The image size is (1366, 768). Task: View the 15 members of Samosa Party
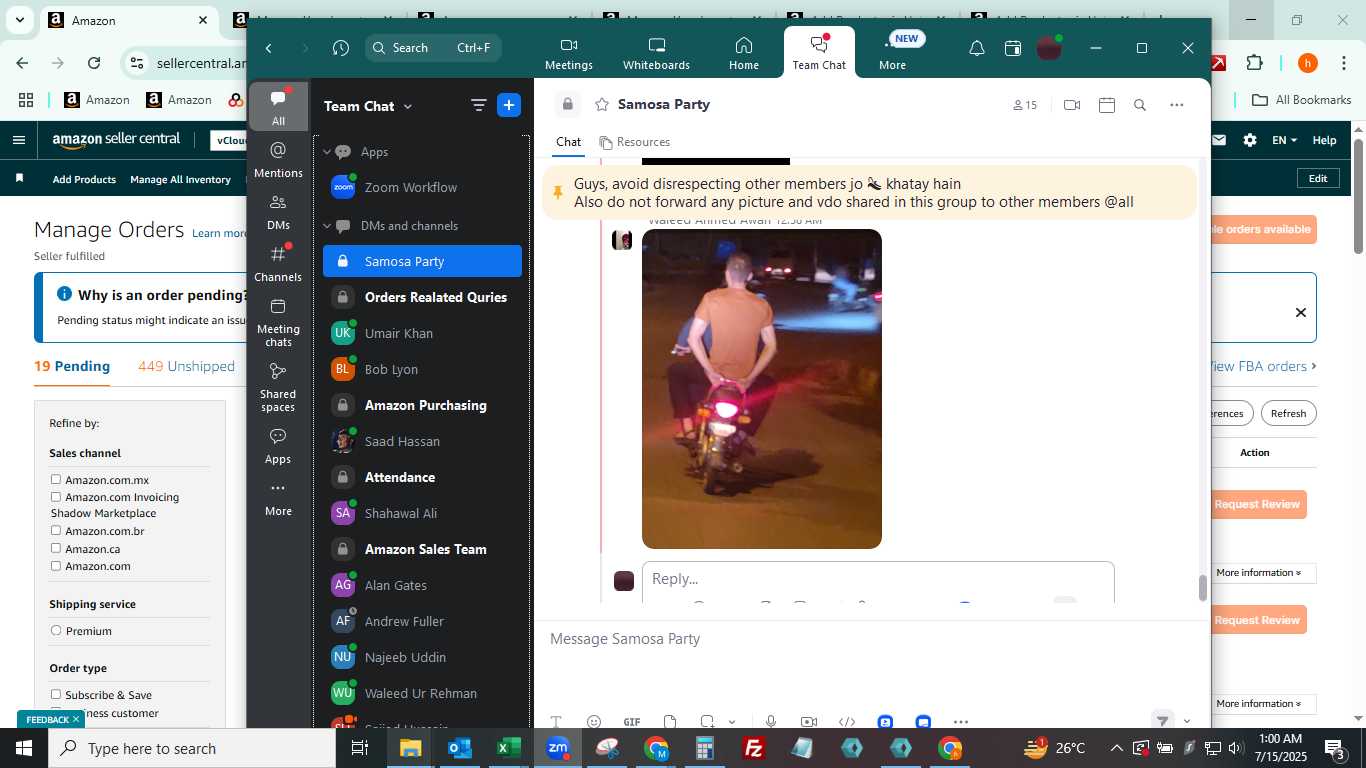tap(1025, 105)
